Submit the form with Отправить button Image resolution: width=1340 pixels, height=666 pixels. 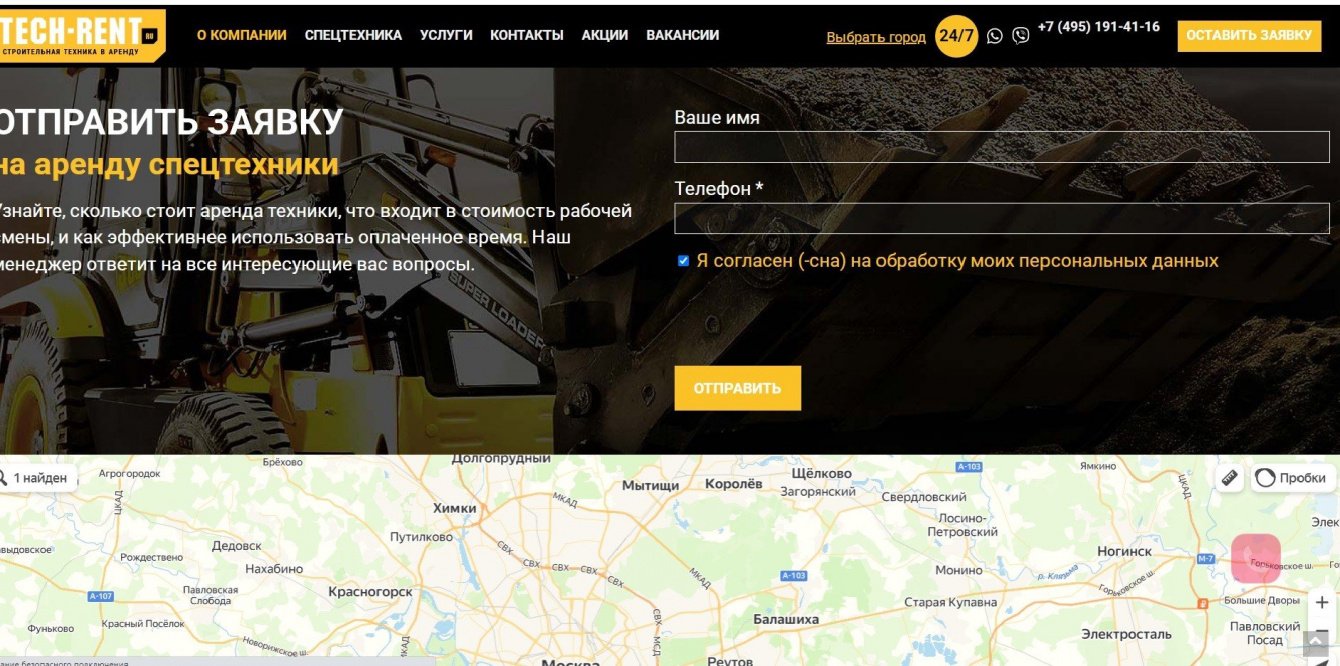pos(737,388)
